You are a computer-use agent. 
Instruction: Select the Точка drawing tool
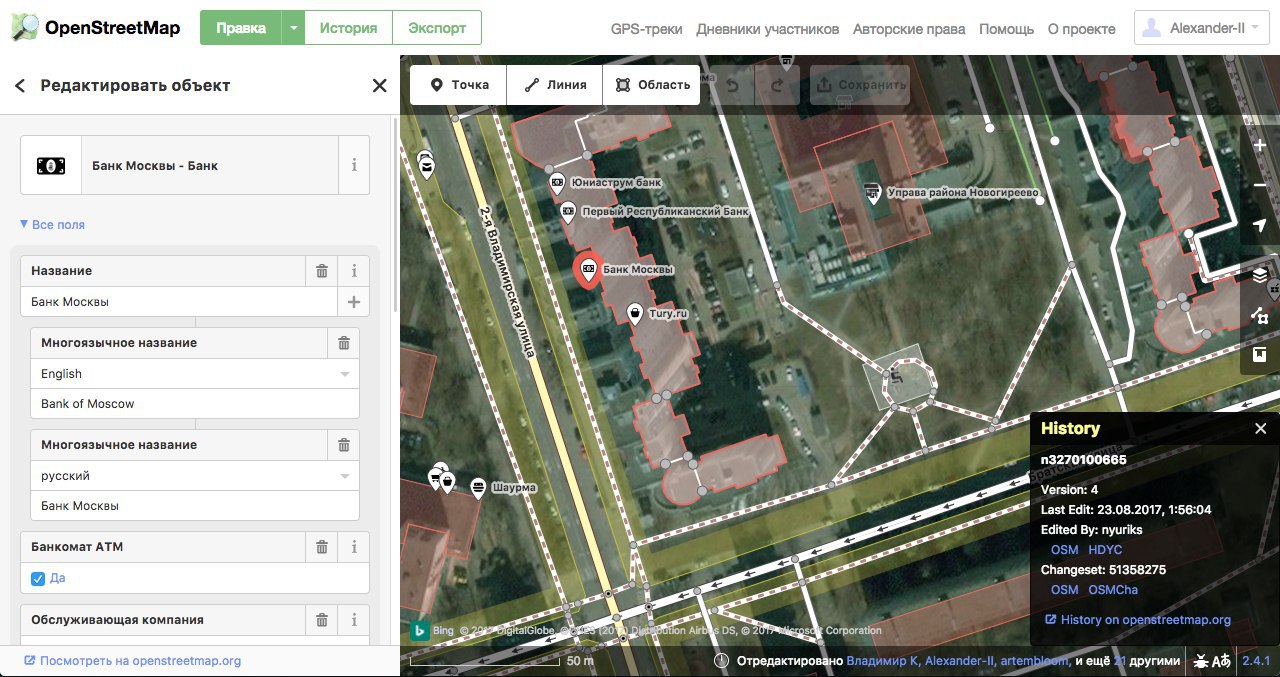point(459,85)
